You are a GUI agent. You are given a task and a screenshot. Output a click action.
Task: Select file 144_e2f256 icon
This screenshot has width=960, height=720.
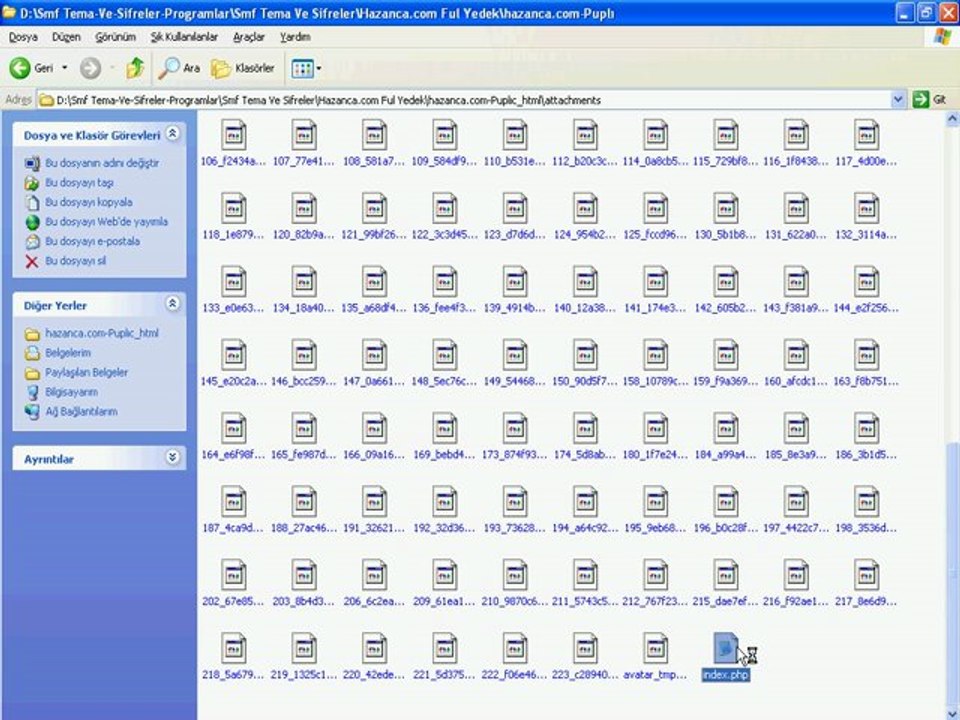click(x=866, y=282)
